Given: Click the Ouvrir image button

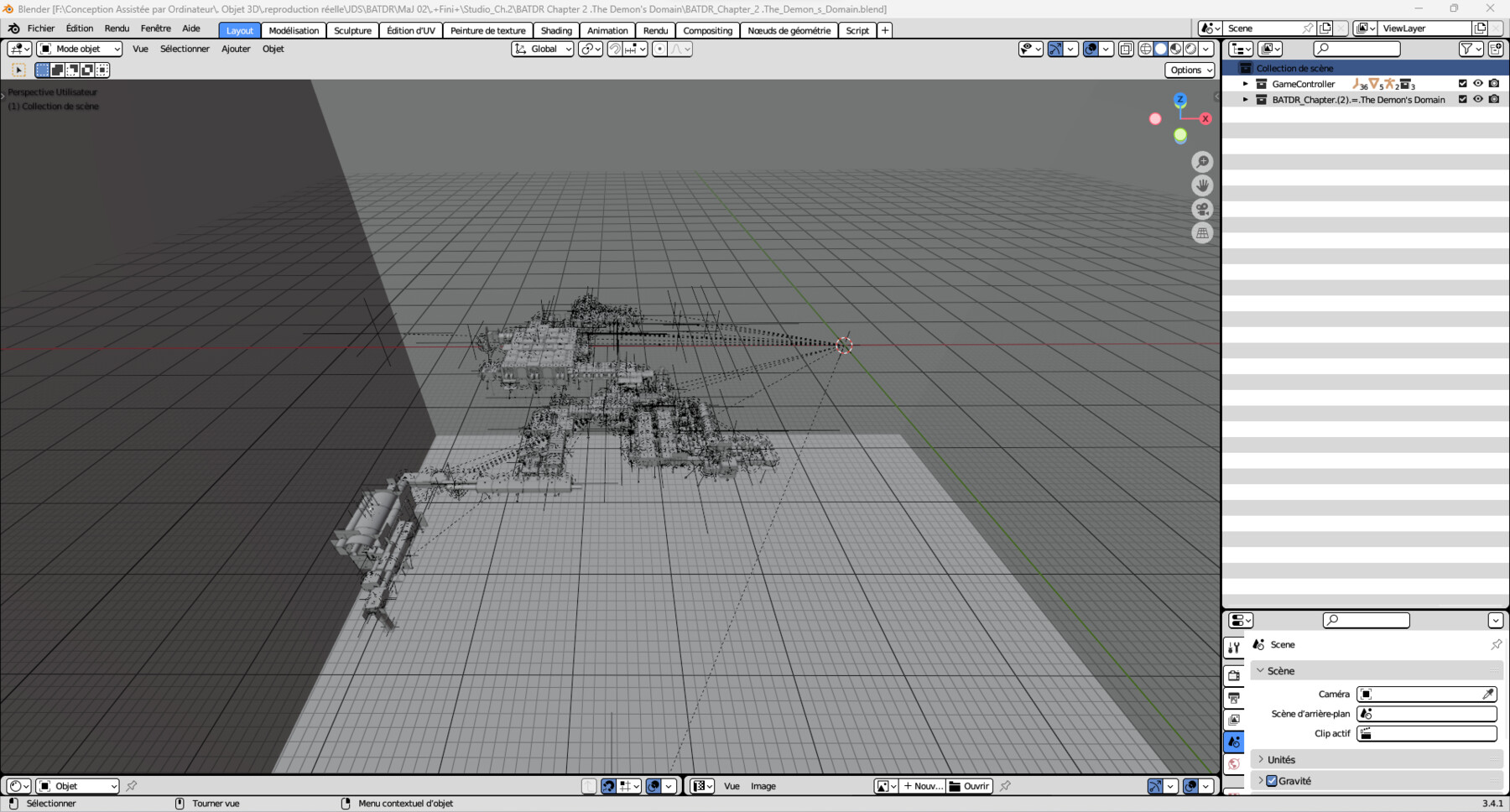Looking at the screenshot, I should [969, 786].
